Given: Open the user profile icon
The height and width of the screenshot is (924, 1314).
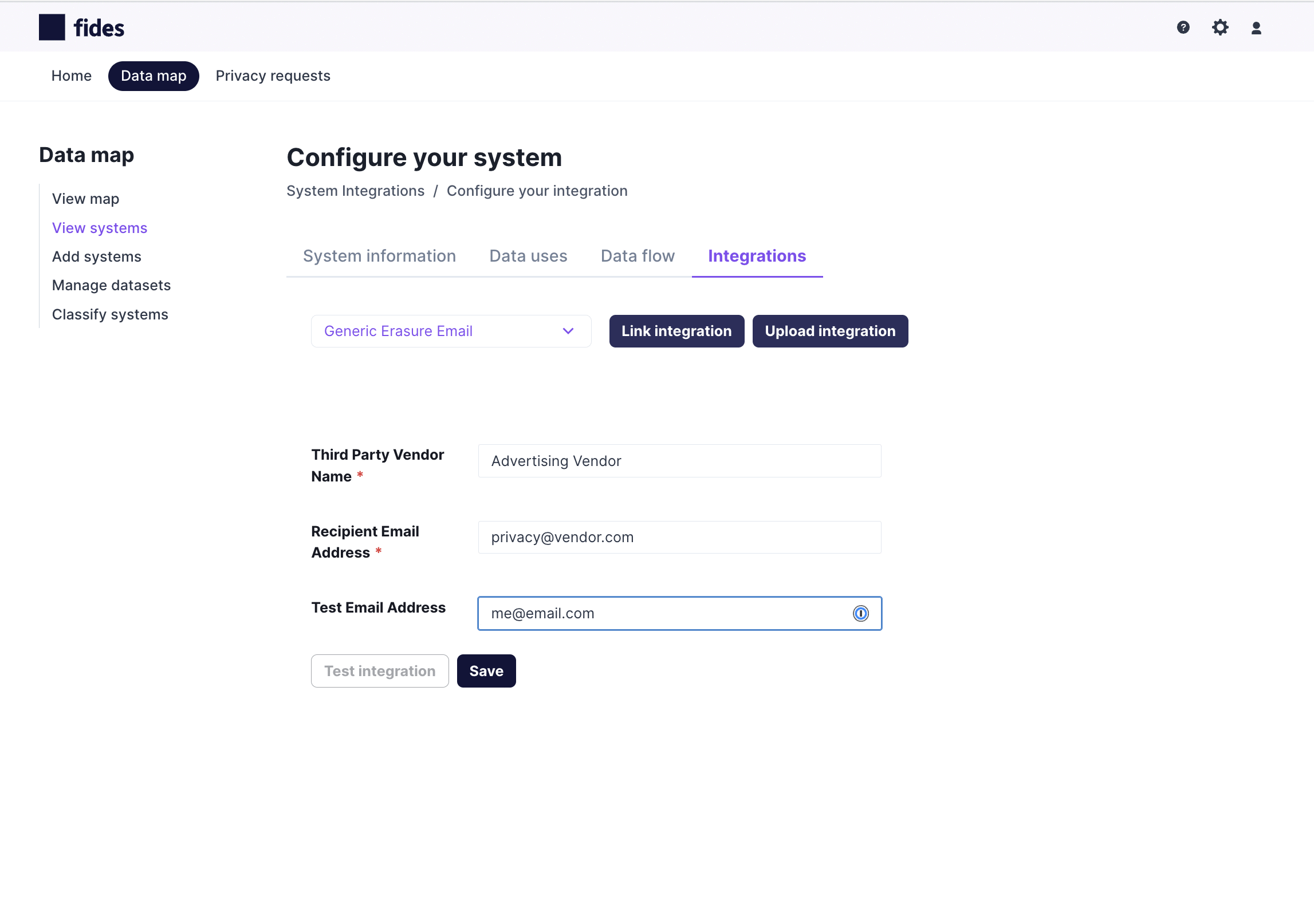Looking at the screenshot, I should tap(1256, 28).
